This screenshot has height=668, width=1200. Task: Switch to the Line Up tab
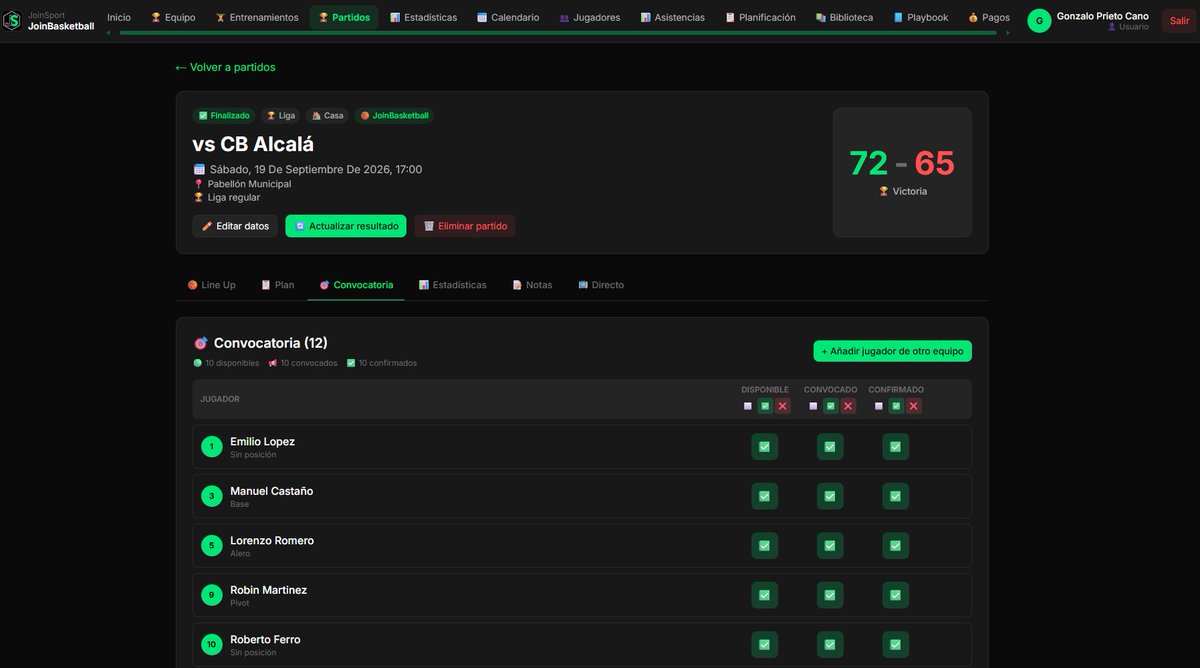pos(211,285)
